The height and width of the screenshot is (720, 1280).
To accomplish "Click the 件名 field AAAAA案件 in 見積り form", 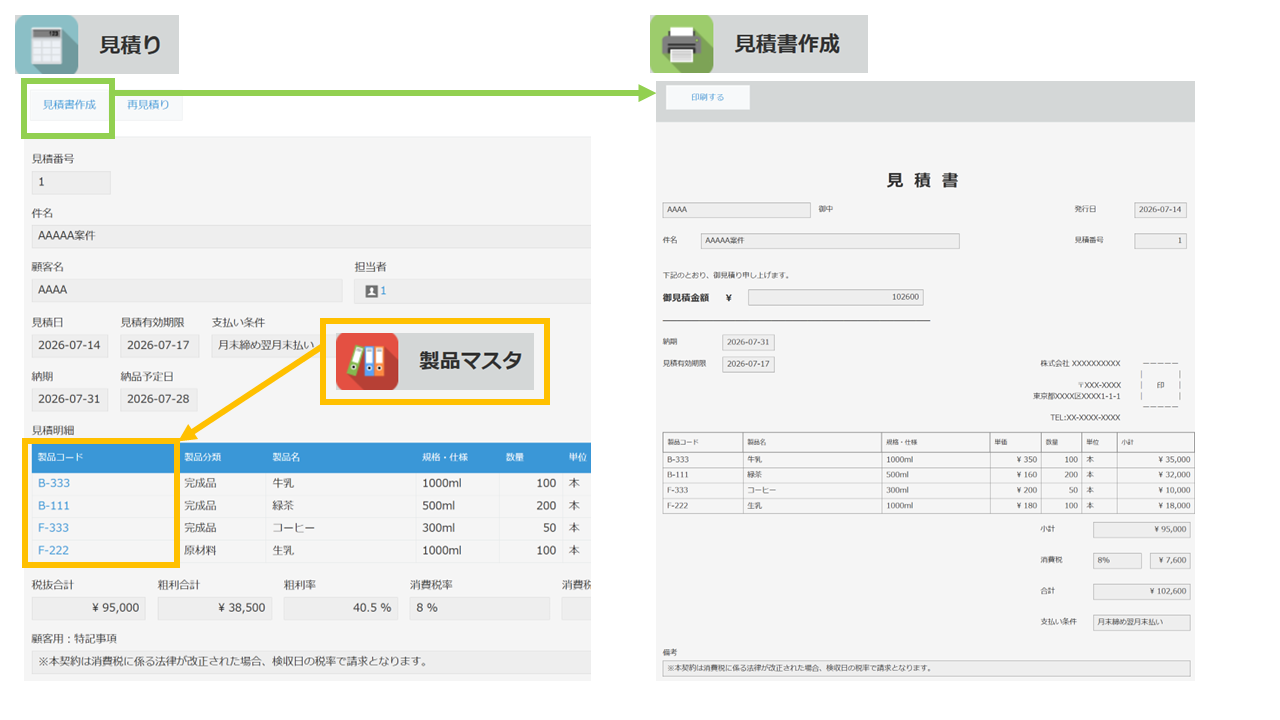I will tap(311, 236).
